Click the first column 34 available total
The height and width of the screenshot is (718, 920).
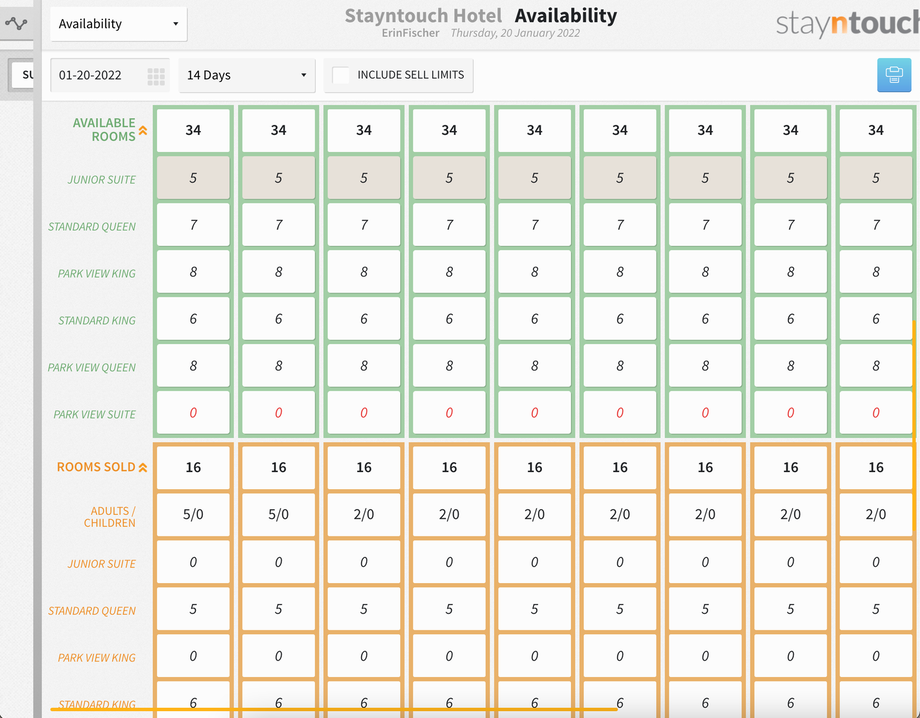click(193, 130)
